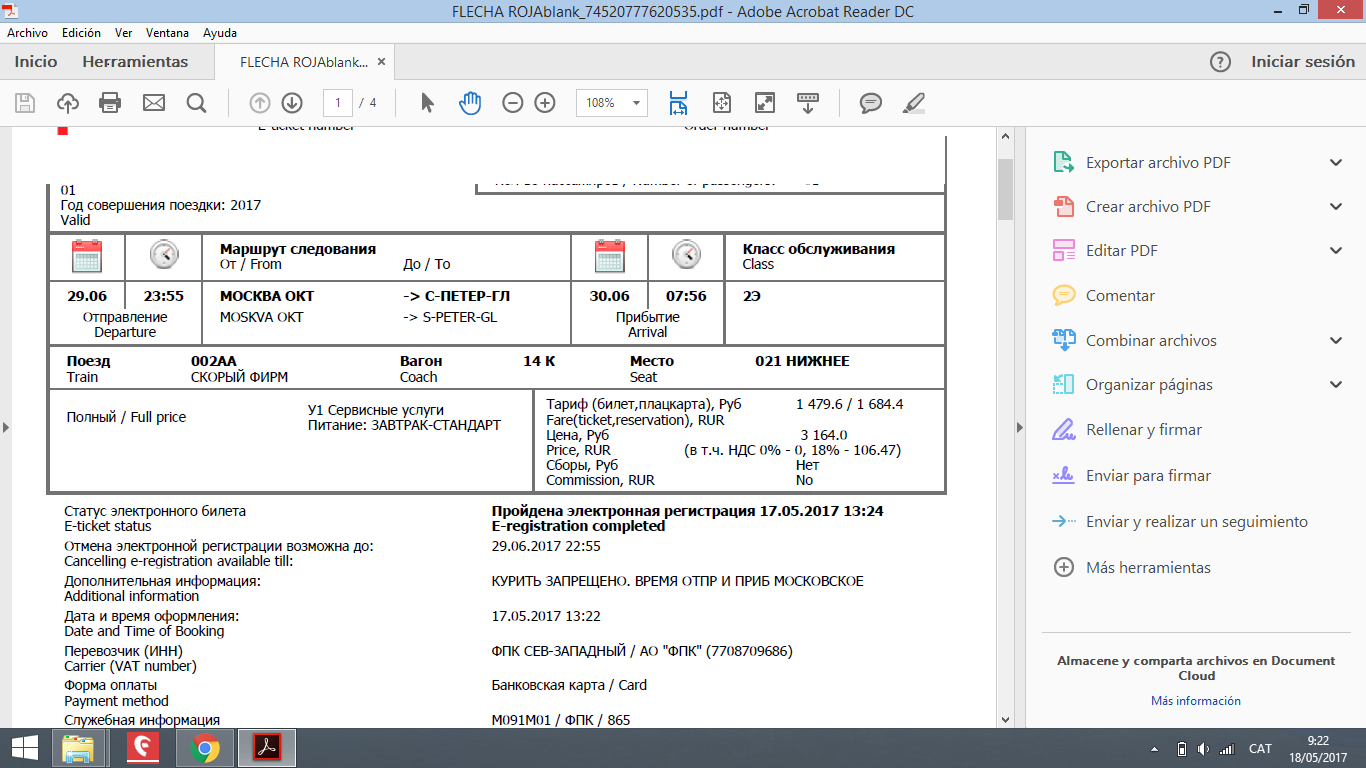
Task: Open the search magnifier tool
Action: point(196,103)
